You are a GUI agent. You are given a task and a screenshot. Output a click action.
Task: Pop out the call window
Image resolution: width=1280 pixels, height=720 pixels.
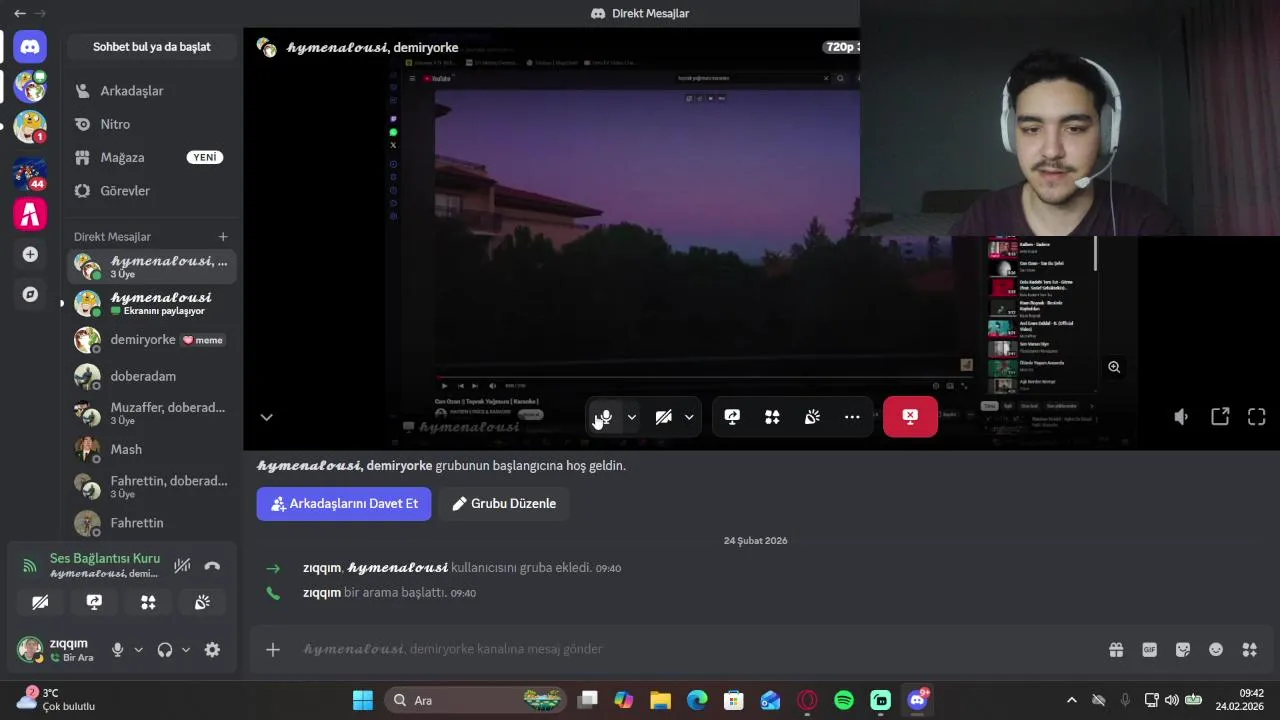[1220, 417]
